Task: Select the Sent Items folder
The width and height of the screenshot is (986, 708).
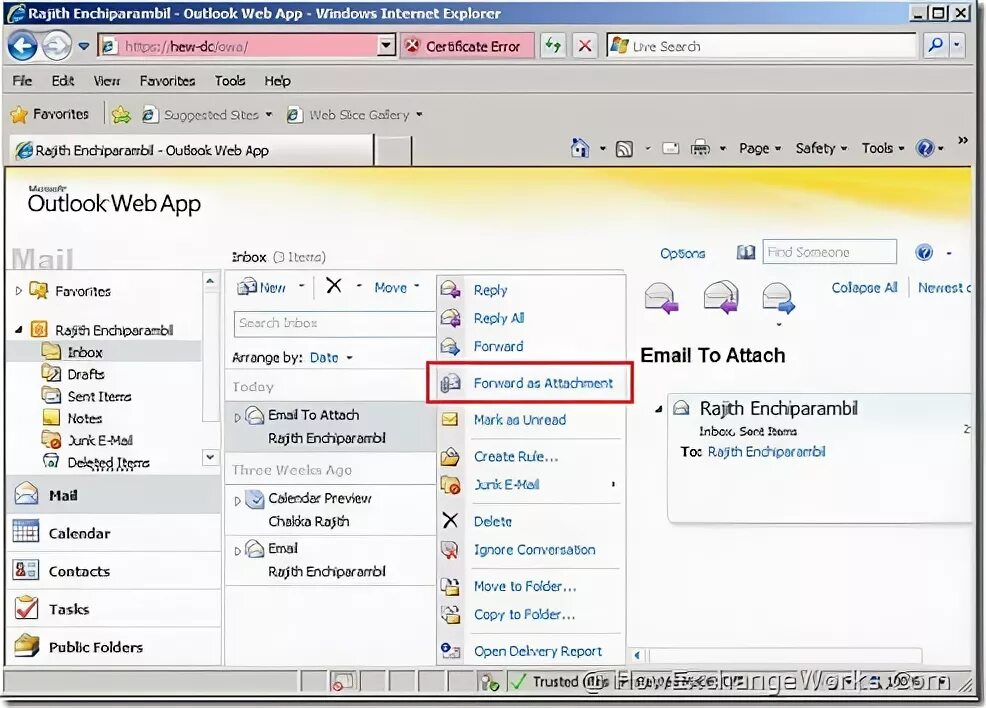Action: tap(99, 396)
